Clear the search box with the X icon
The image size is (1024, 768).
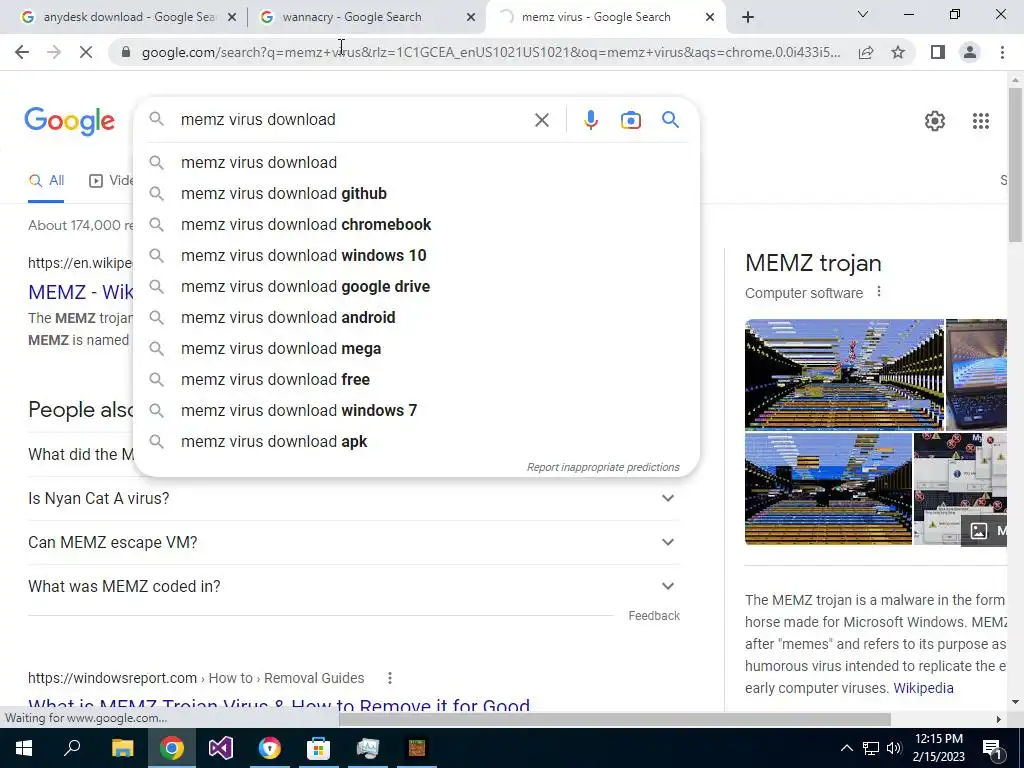[x=541, y=120]
